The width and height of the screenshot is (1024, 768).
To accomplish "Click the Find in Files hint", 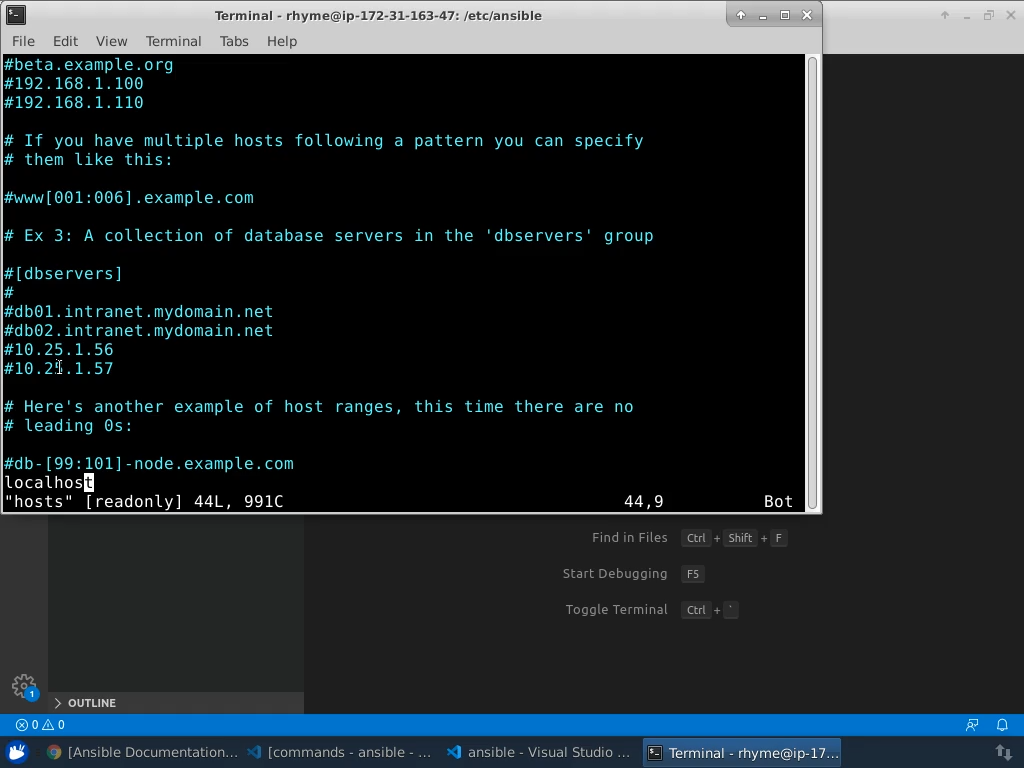I will (x=630, y=537).
